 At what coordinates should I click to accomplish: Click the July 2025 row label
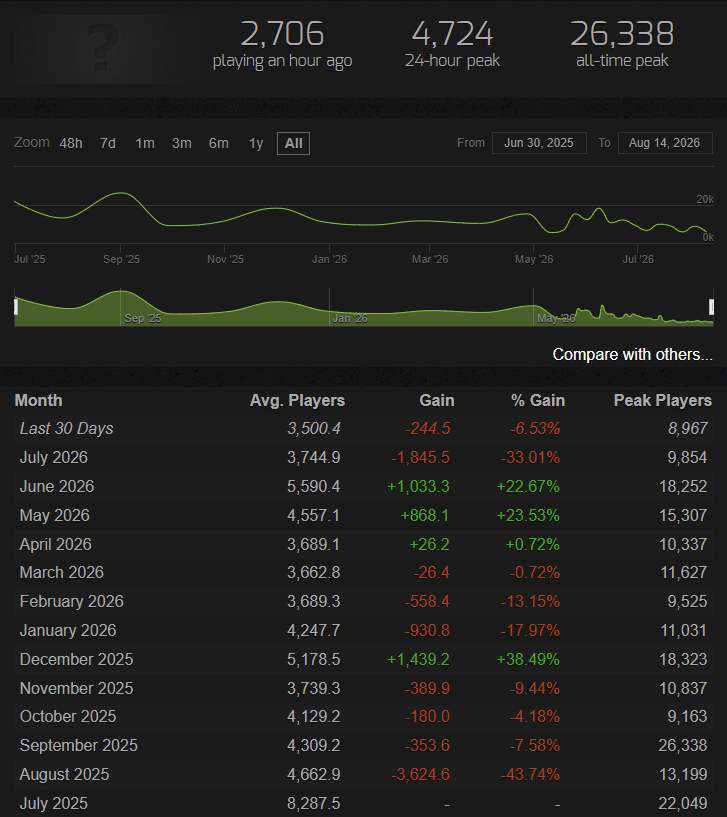point(54,803)
